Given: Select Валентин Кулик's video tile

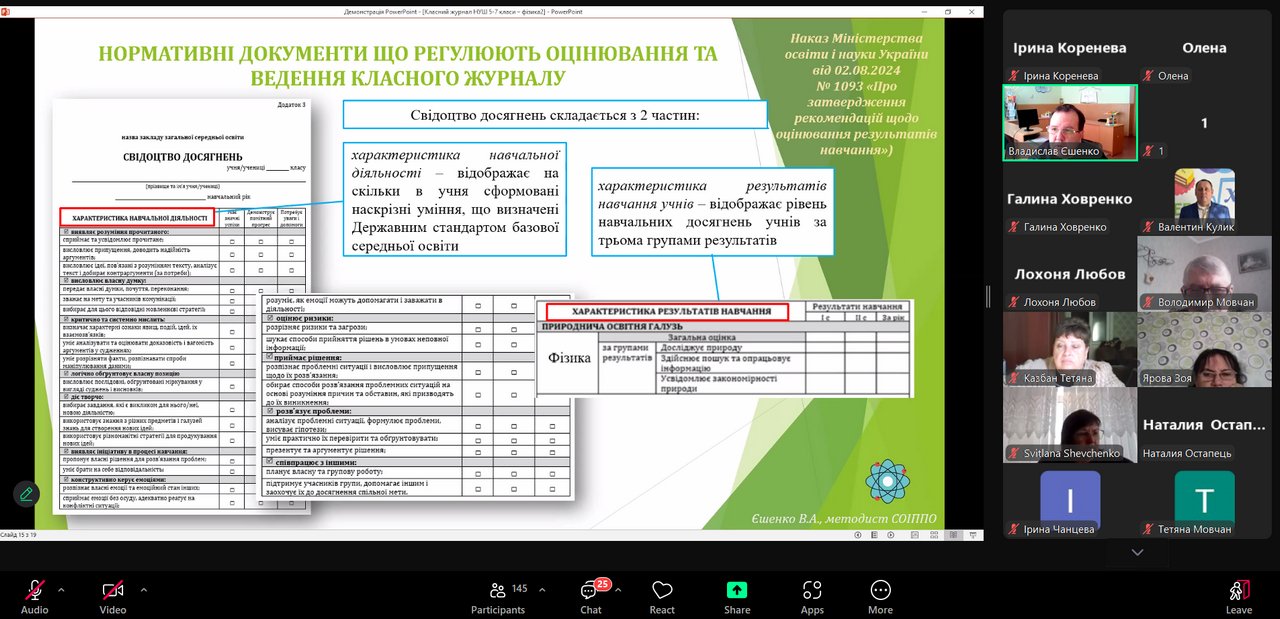Looking at the screenshot, I should [x=1204, y=198].
